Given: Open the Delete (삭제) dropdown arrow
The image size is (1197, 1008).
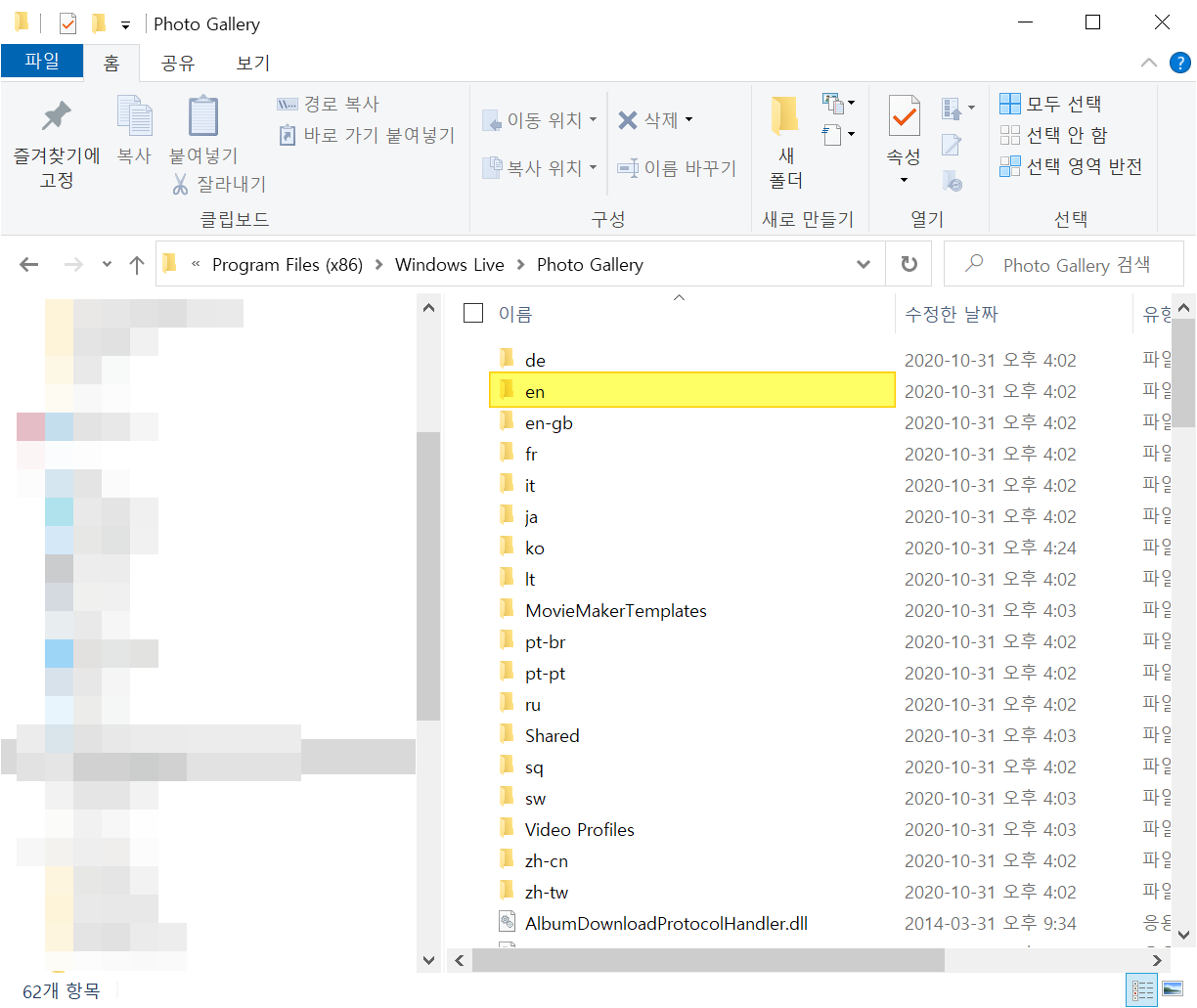Looking at the screenshot, I should point(688,120).
